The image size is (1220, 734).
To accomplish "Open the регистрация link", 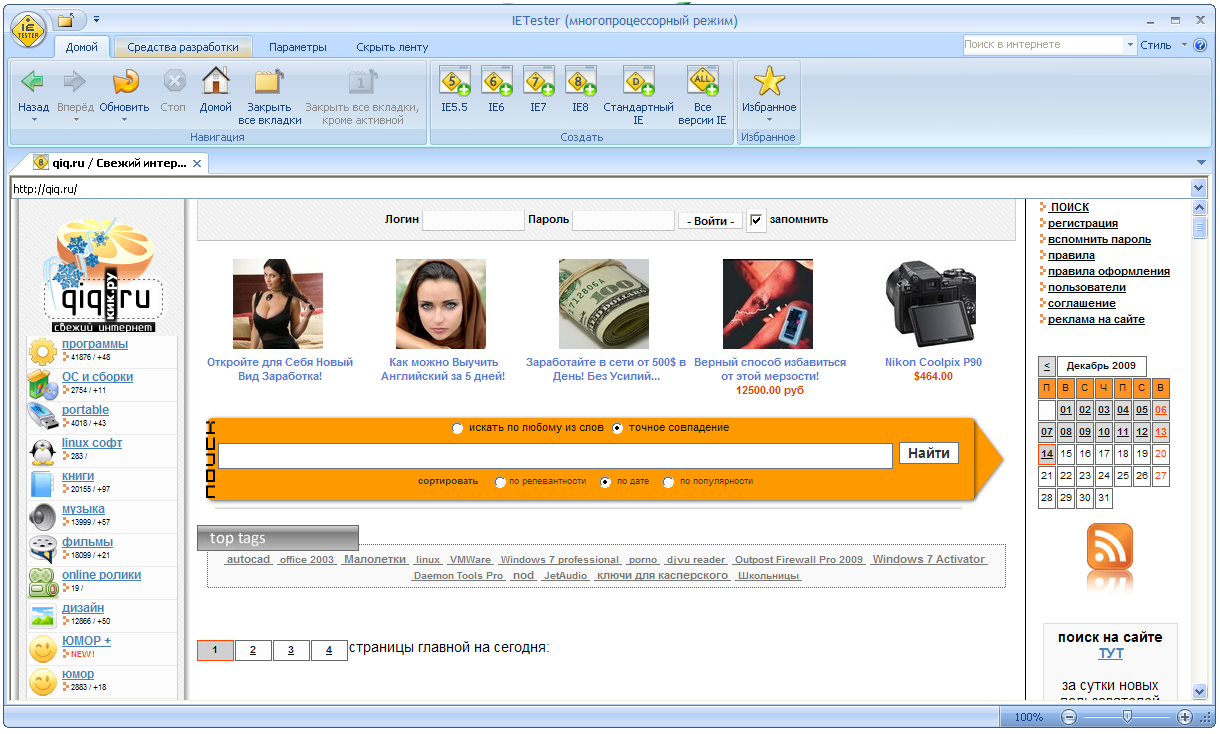I will [1083, 223].
